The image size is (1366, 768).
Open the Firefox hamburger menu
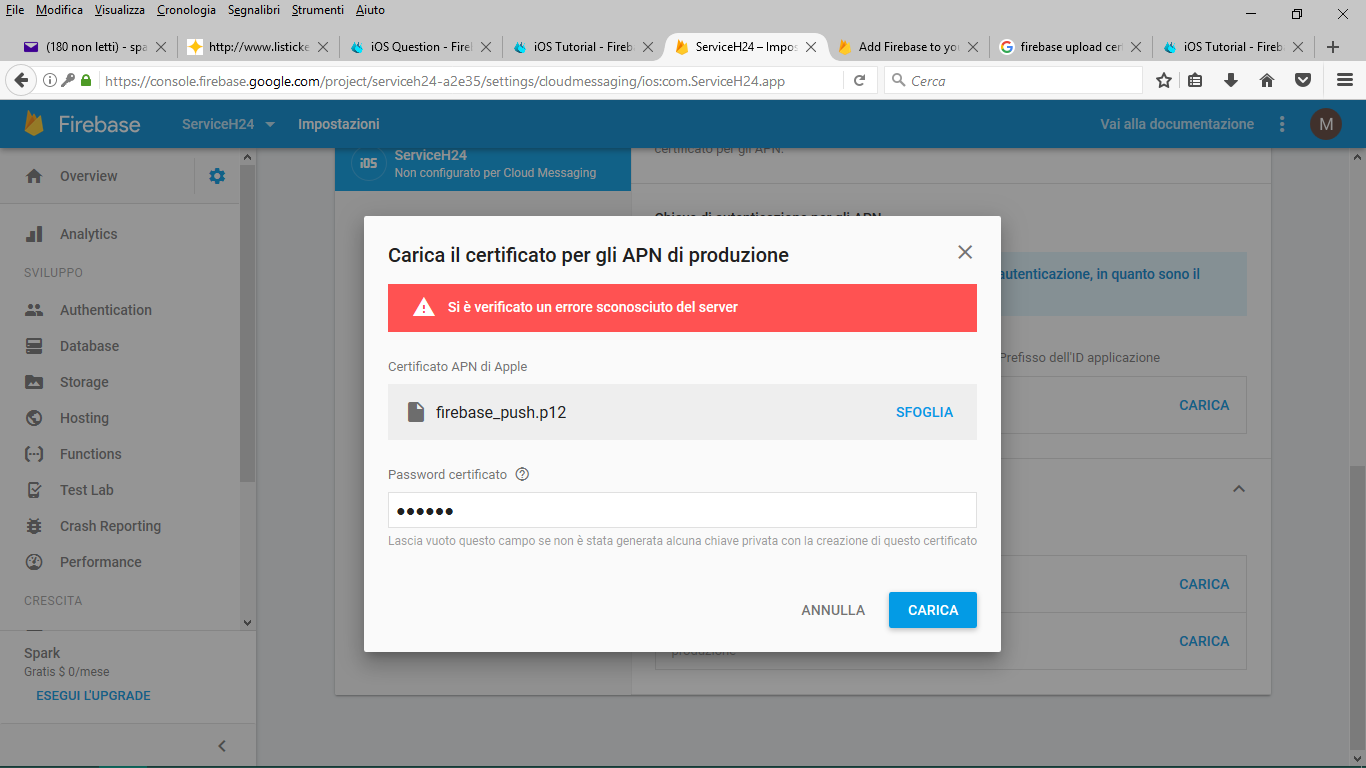point(1345,81)
